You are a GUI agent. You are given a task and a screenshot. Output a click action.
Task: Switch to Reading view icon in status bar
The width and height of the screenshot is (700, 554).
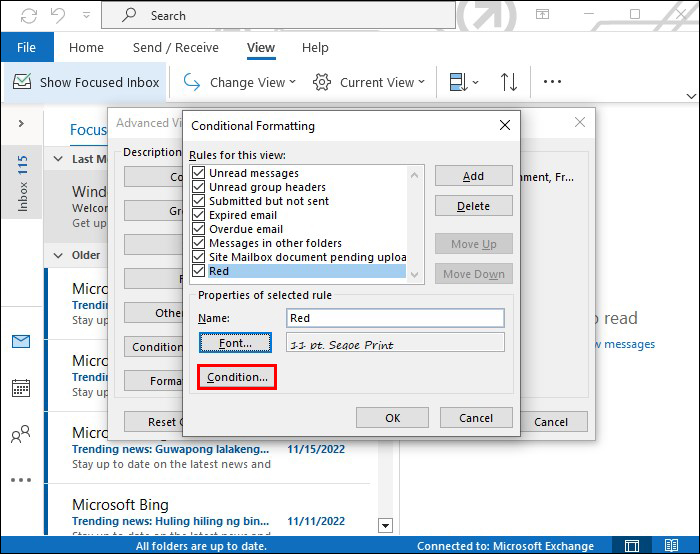[671, 546]
